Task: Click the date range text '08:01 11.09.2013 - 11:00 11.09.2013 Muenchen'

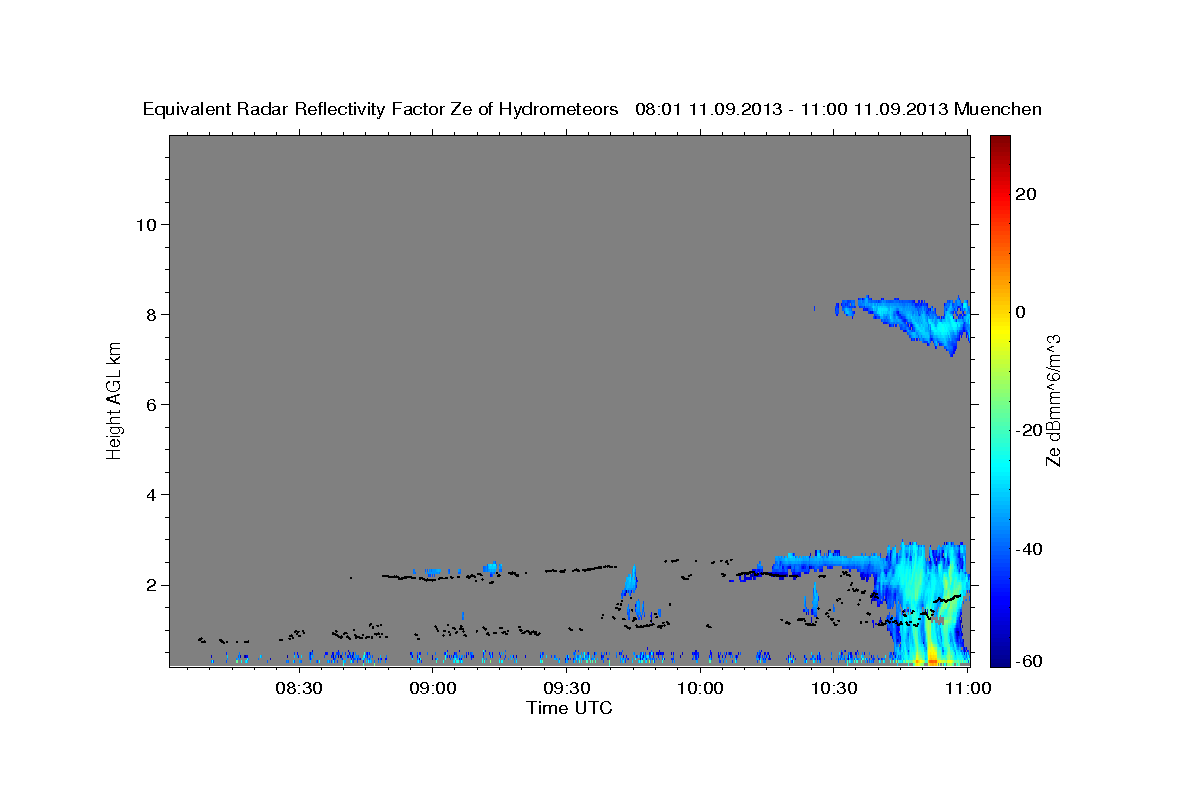Action: (838, 109)
